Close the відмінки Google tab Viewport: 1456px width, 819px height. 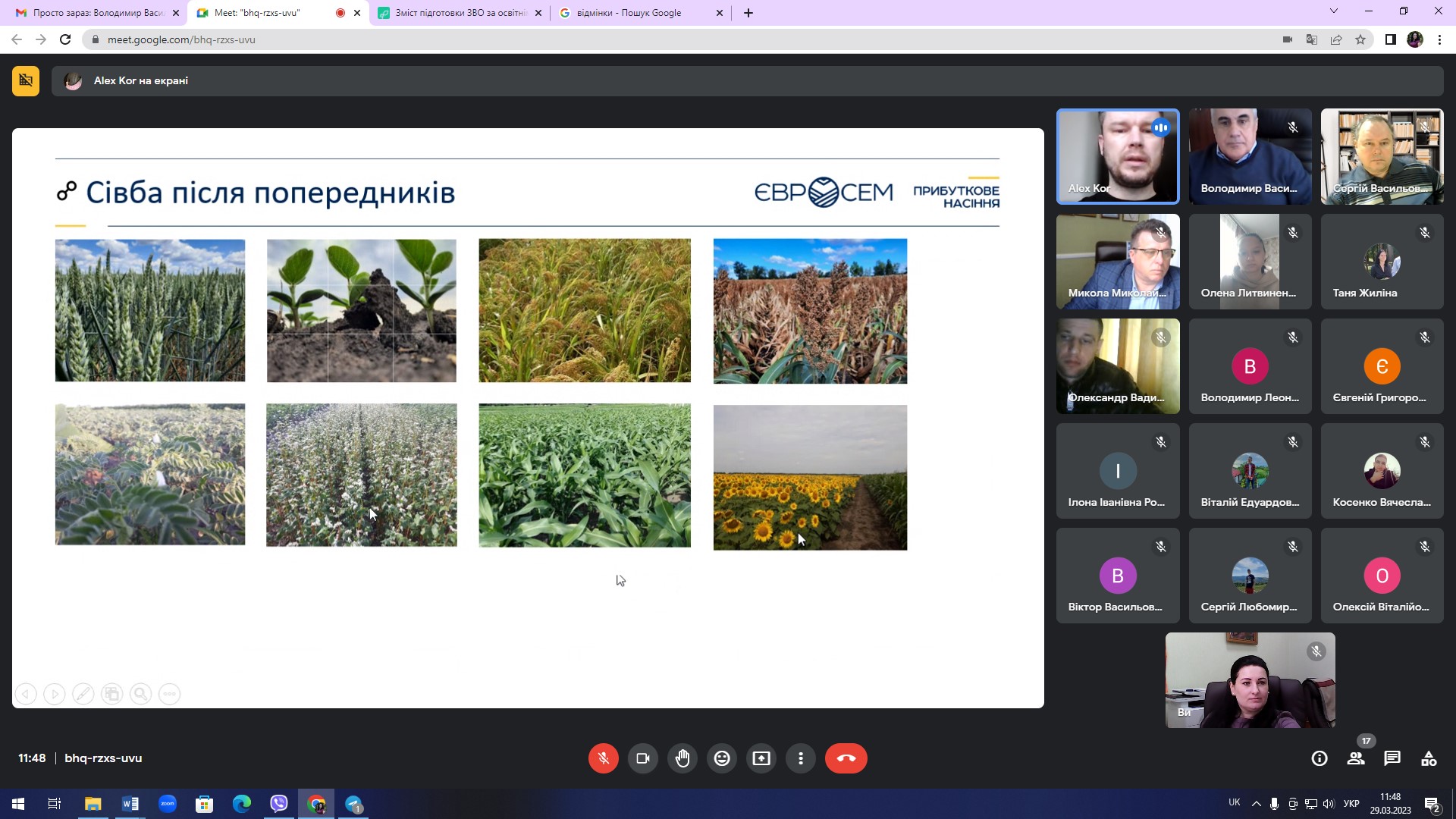[x=720, y=13]
